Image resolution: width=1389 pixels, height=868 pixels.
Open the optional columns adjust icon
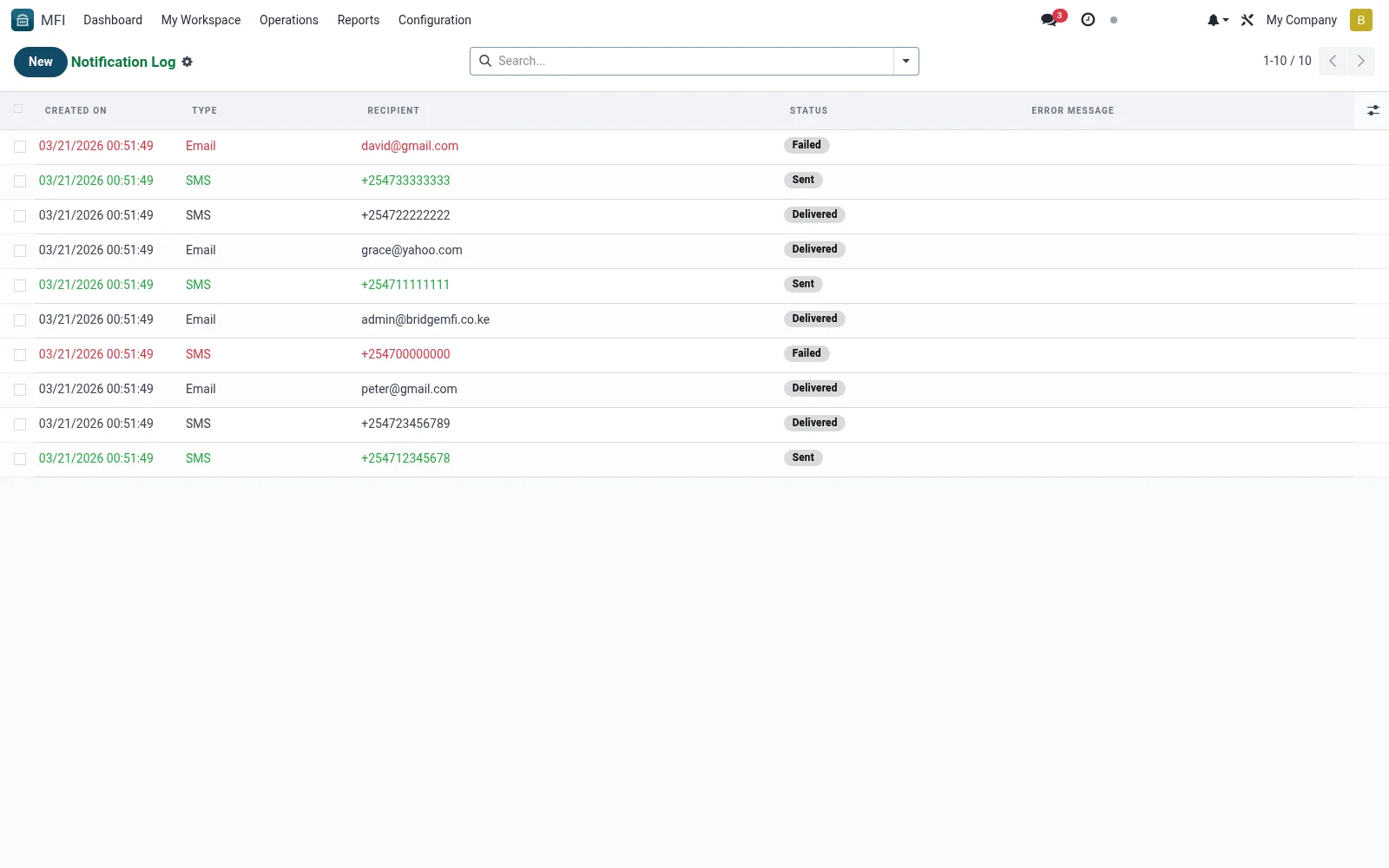(1373, 110)
